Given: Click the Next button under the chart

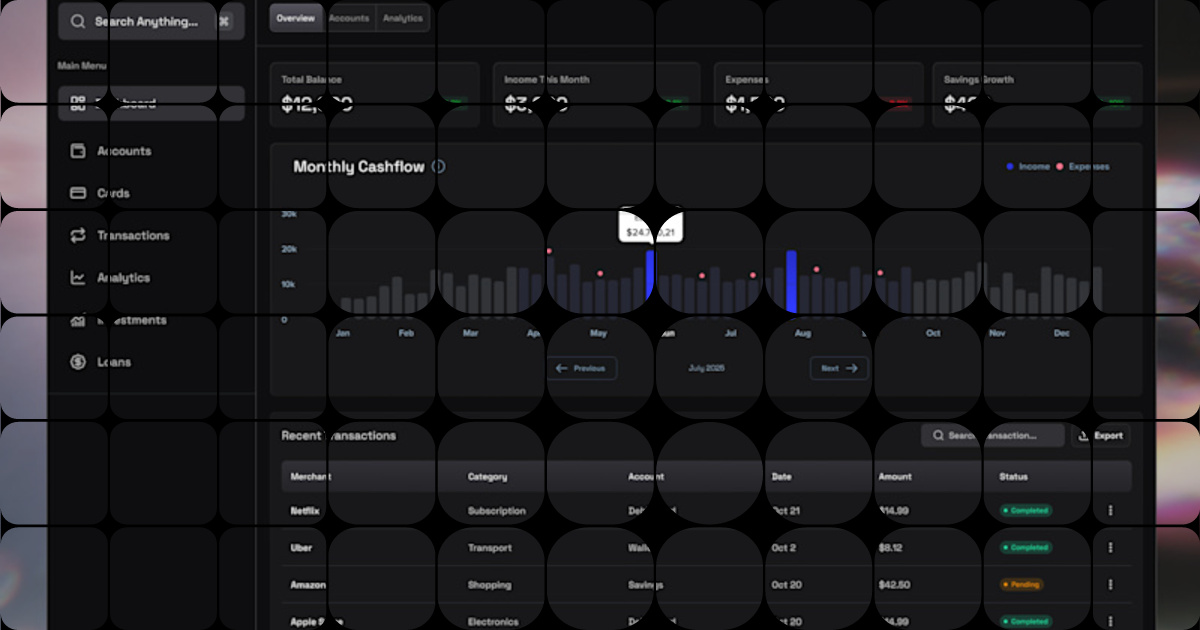Looking at the screenshot, I should pyautogui.click(x=839, y=368).
